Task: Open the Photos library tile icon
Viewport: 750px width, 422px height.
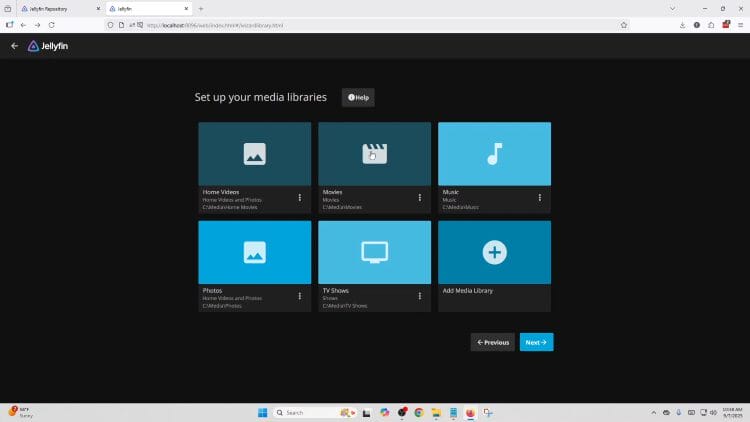Action: [x=254, y=252]
